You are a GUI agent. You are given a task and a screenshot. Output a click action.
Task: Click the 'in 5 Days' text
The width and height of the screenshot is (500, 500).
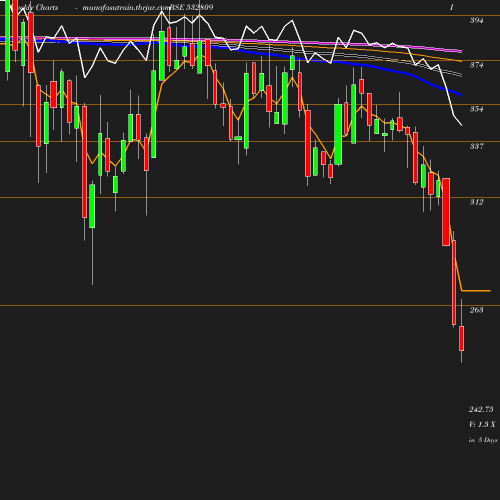pyautogui.click(x=483, y=440)
